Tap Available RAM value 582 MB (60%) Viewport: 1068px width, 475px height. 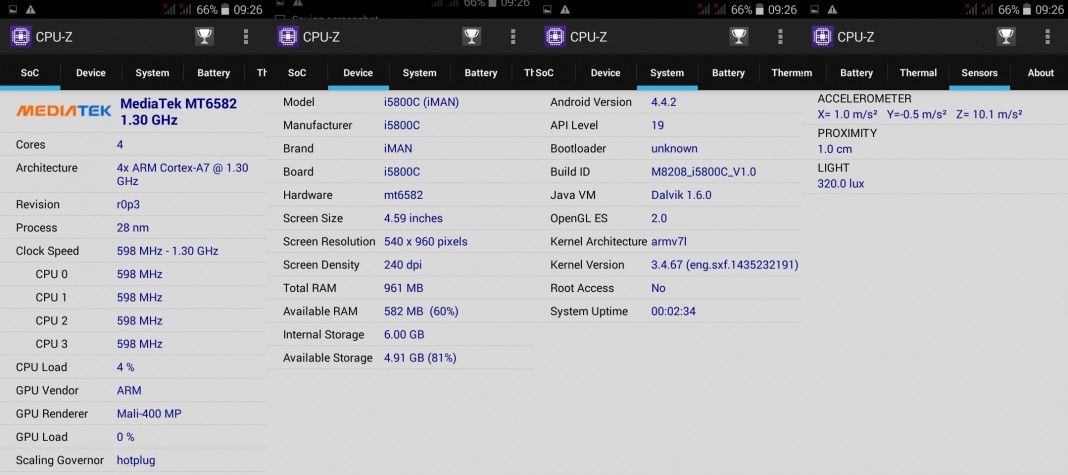pos(421,311)
